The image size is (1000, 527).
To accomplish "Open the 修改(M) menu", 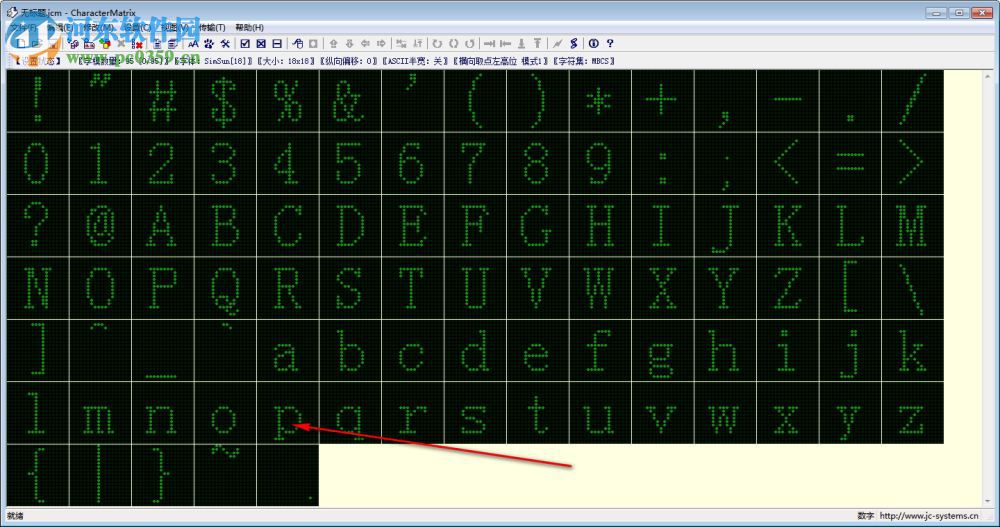I will tap(98, 27).
